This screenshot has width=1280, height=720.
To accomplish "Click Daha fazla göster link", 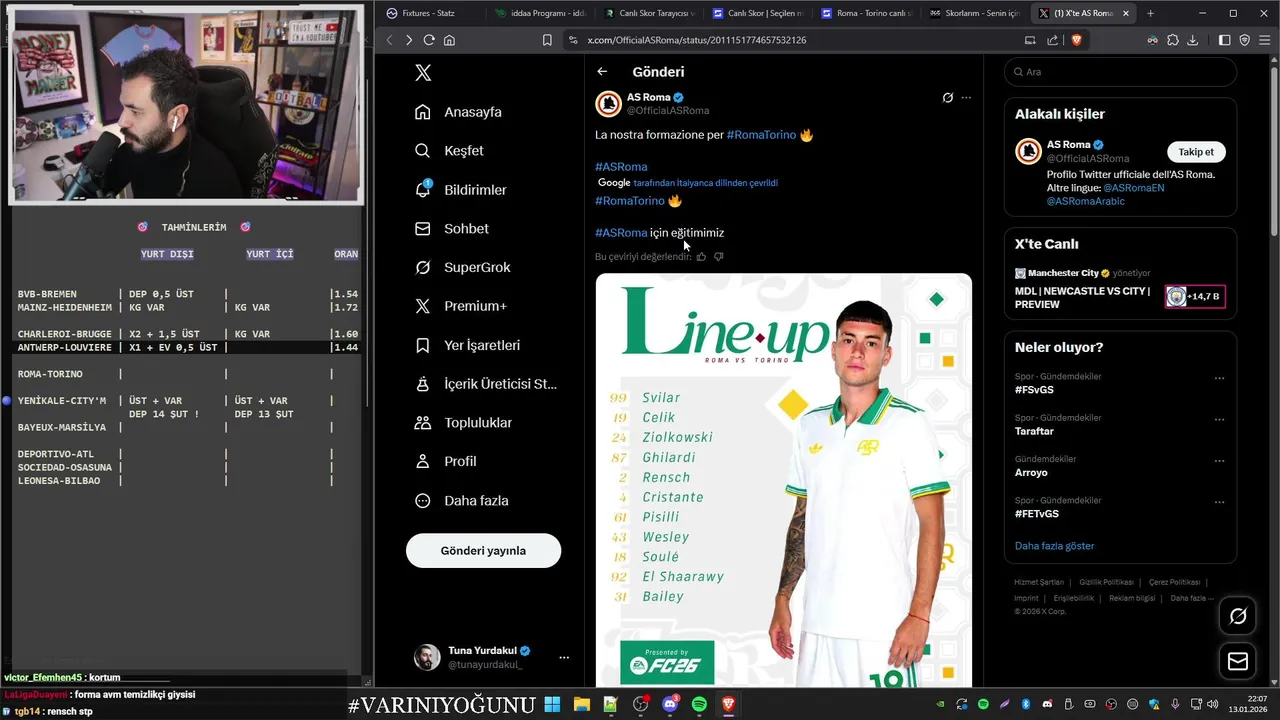I will (x=1054, y=546).
